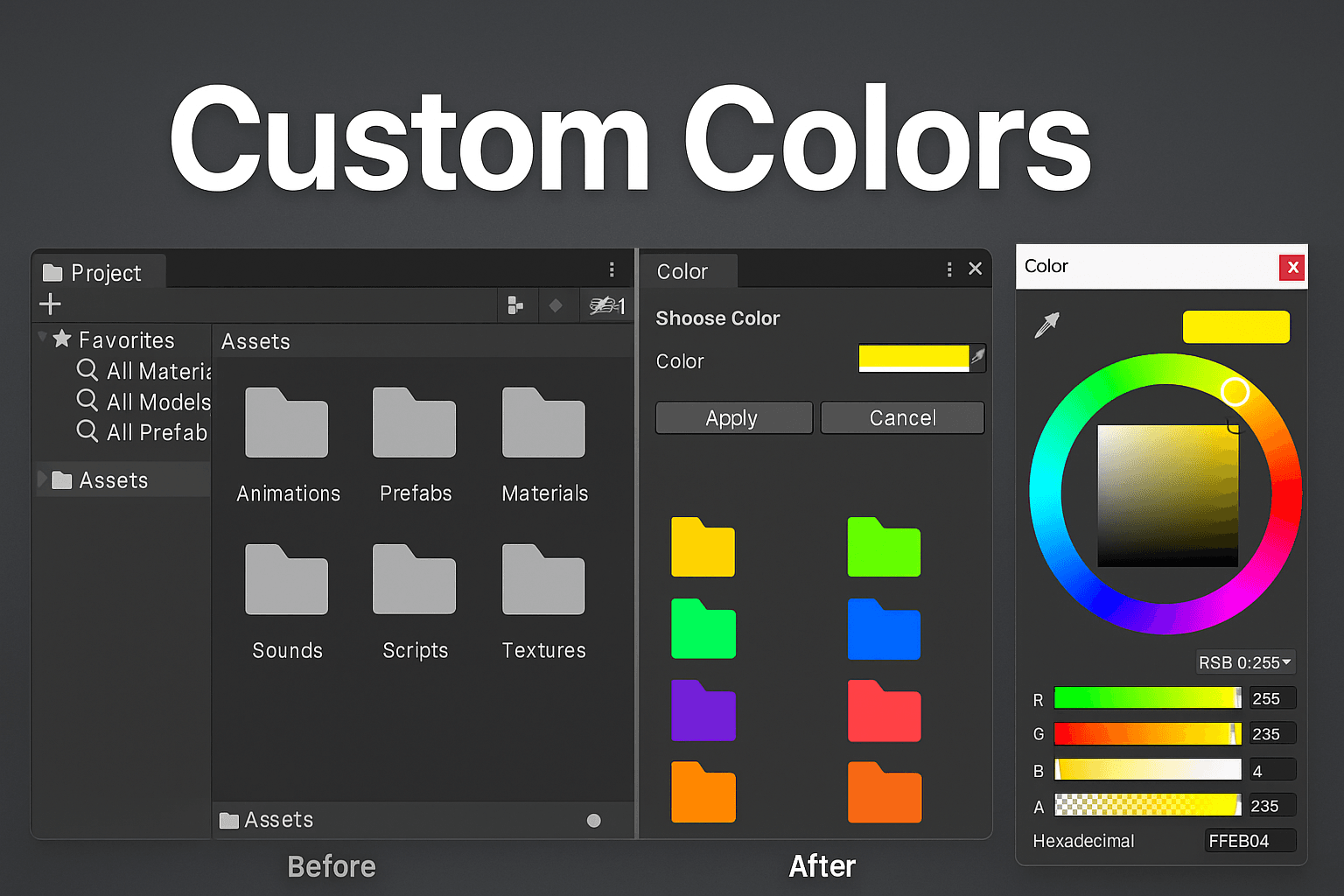
Task: Open the Prefabs folder
Action: [415, 423]
